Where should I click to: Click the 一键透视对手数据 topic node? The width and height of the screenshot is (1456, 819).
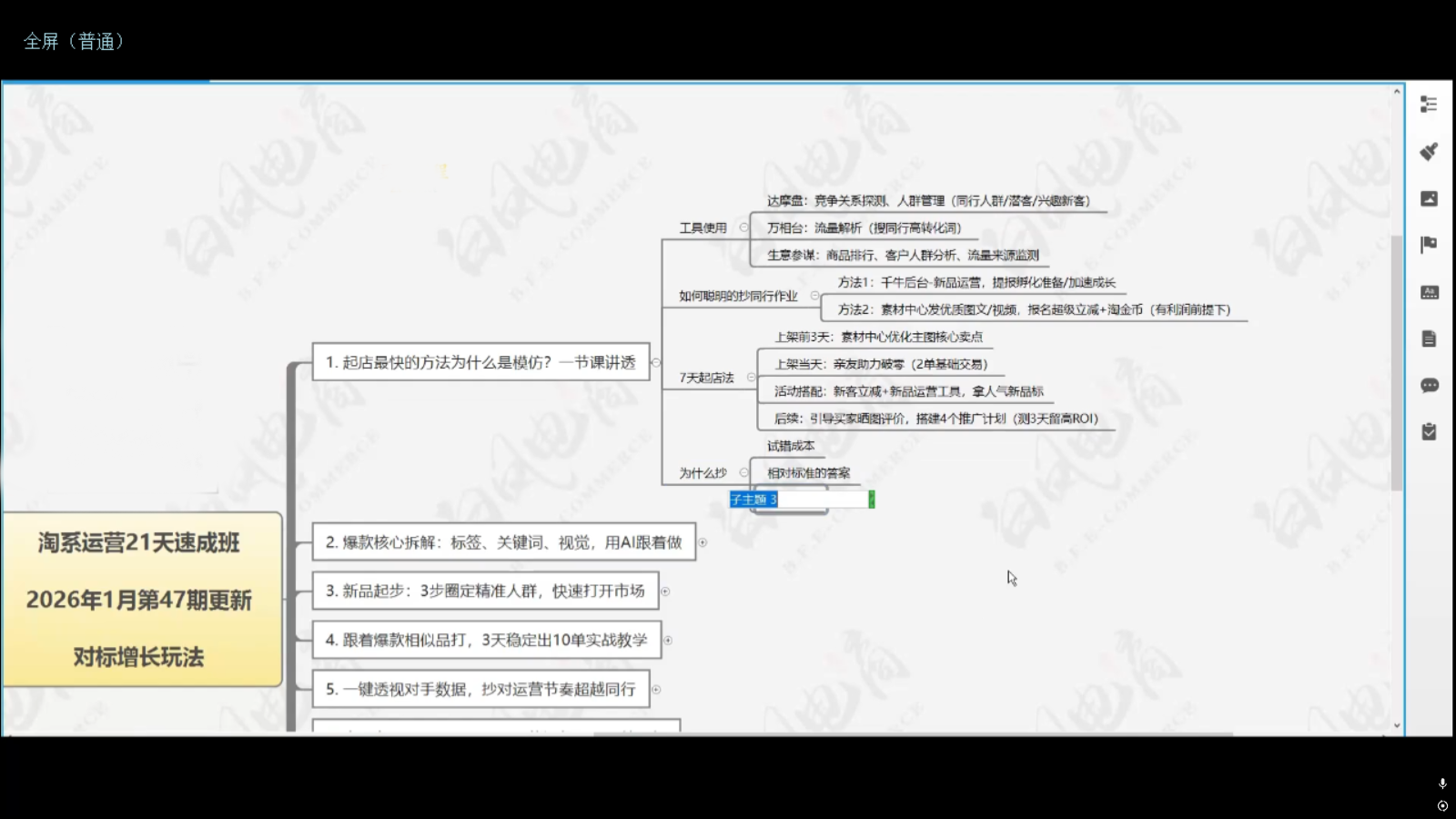(x=480, y=689)
